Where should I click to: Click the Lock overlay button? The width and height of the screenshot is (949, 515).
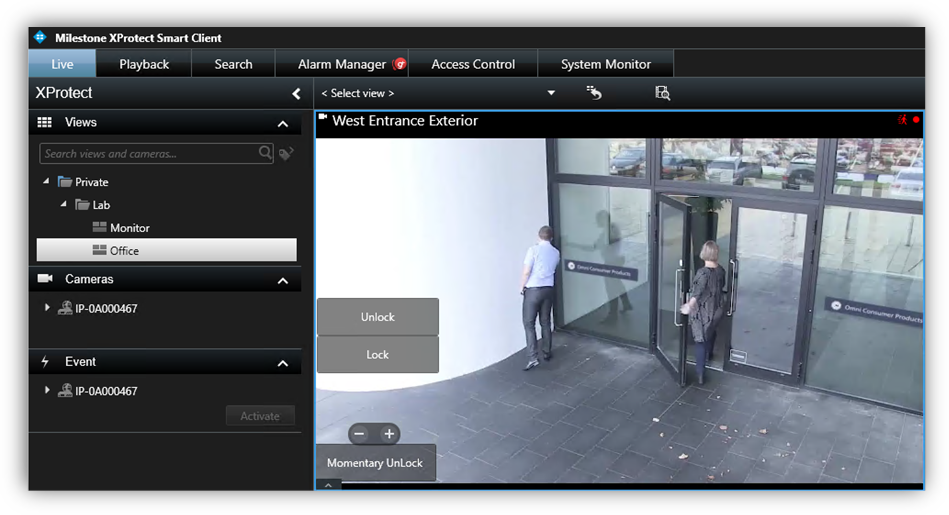378,355
